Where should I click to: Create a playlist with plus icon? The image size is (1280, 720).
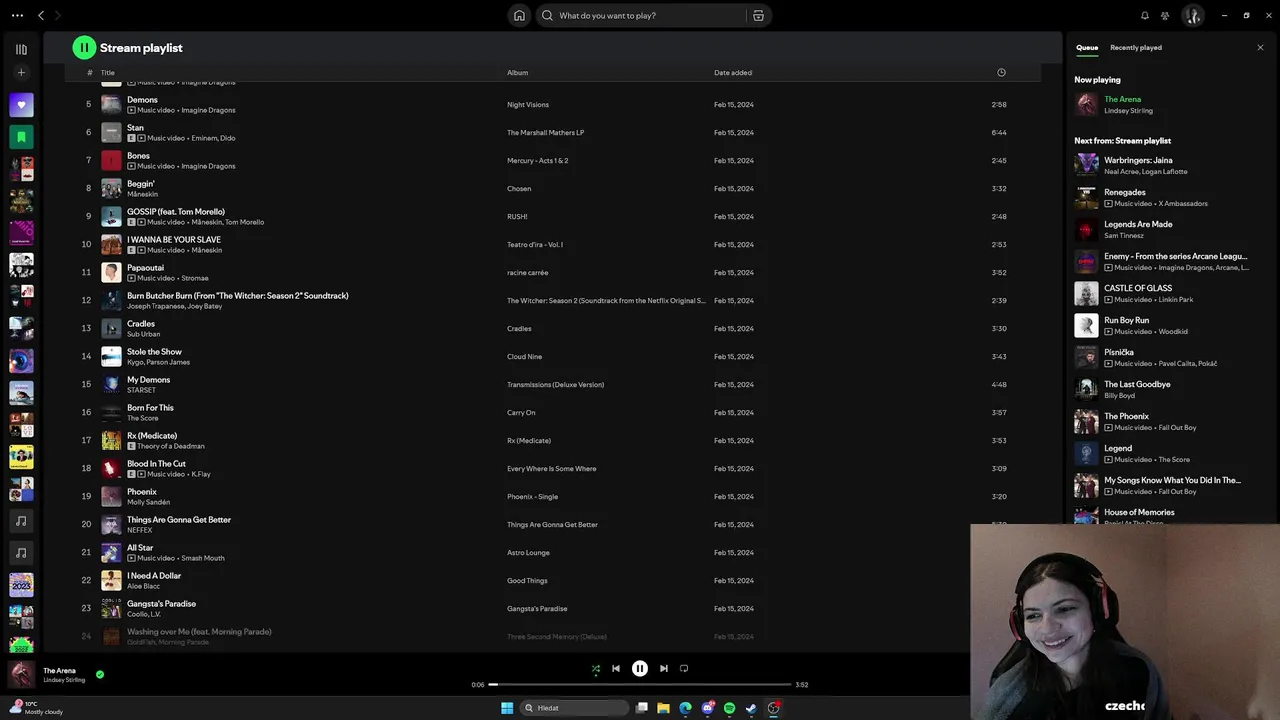pos(21,73)
